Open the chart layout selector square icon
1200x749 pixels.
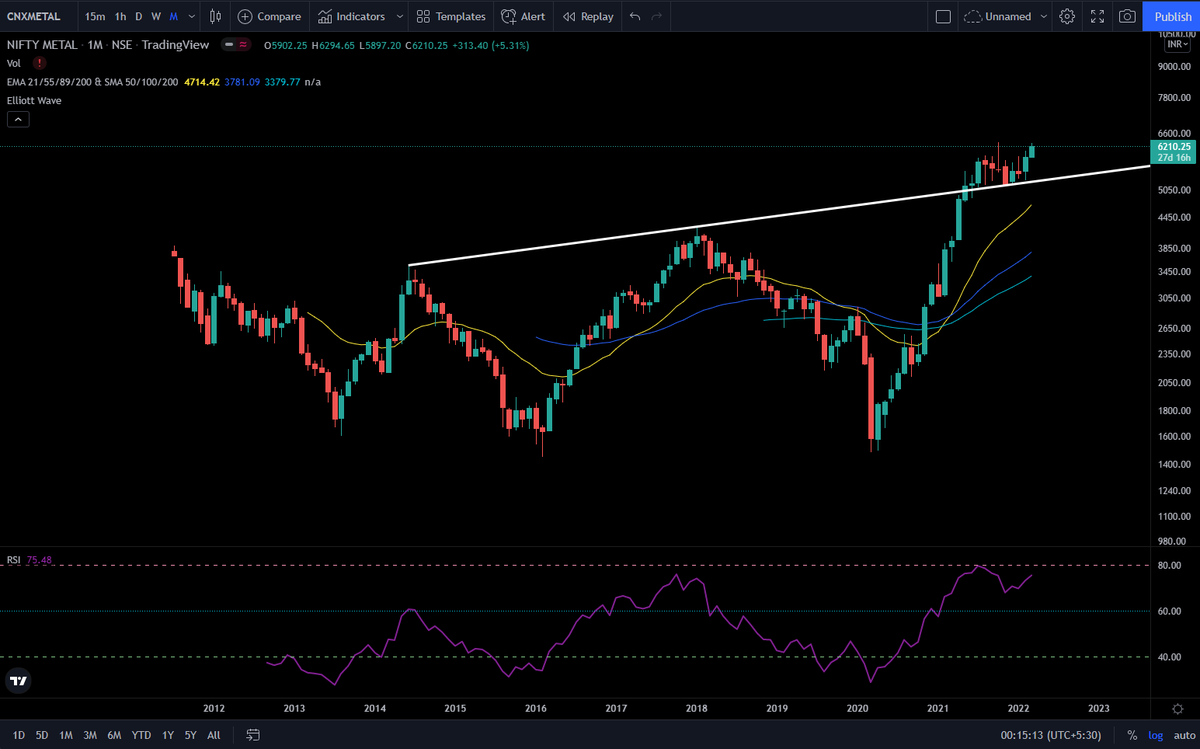pyautogui.click(x=943, y=16)
